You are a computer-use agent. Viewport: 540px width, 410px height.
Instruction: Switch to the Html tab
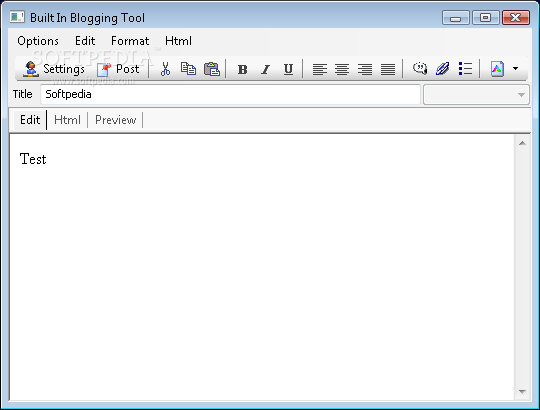coord(67,120)
